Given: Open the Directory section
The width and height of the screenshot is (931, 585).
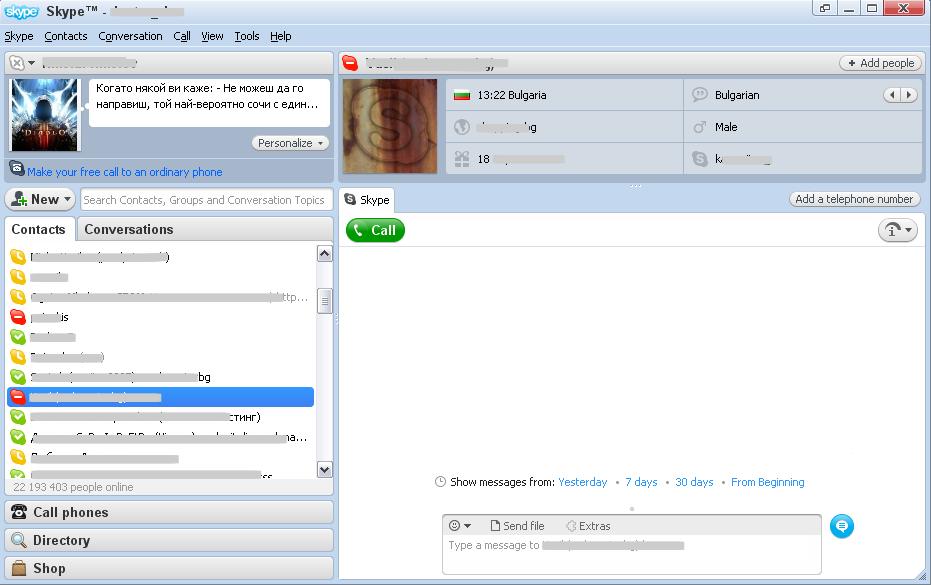Looking at the screenshot, I should 169,540.
